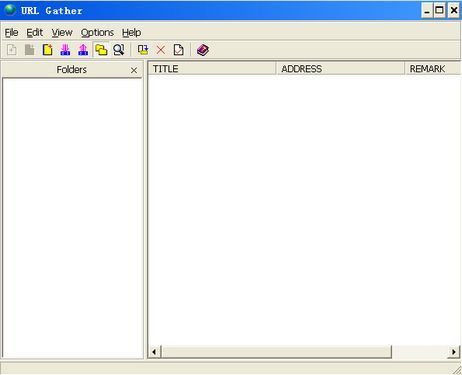This screenshot has width=462, height=375.
Task: Click the grayed-out second toolbar document icon
Action: tap(30, 50)
